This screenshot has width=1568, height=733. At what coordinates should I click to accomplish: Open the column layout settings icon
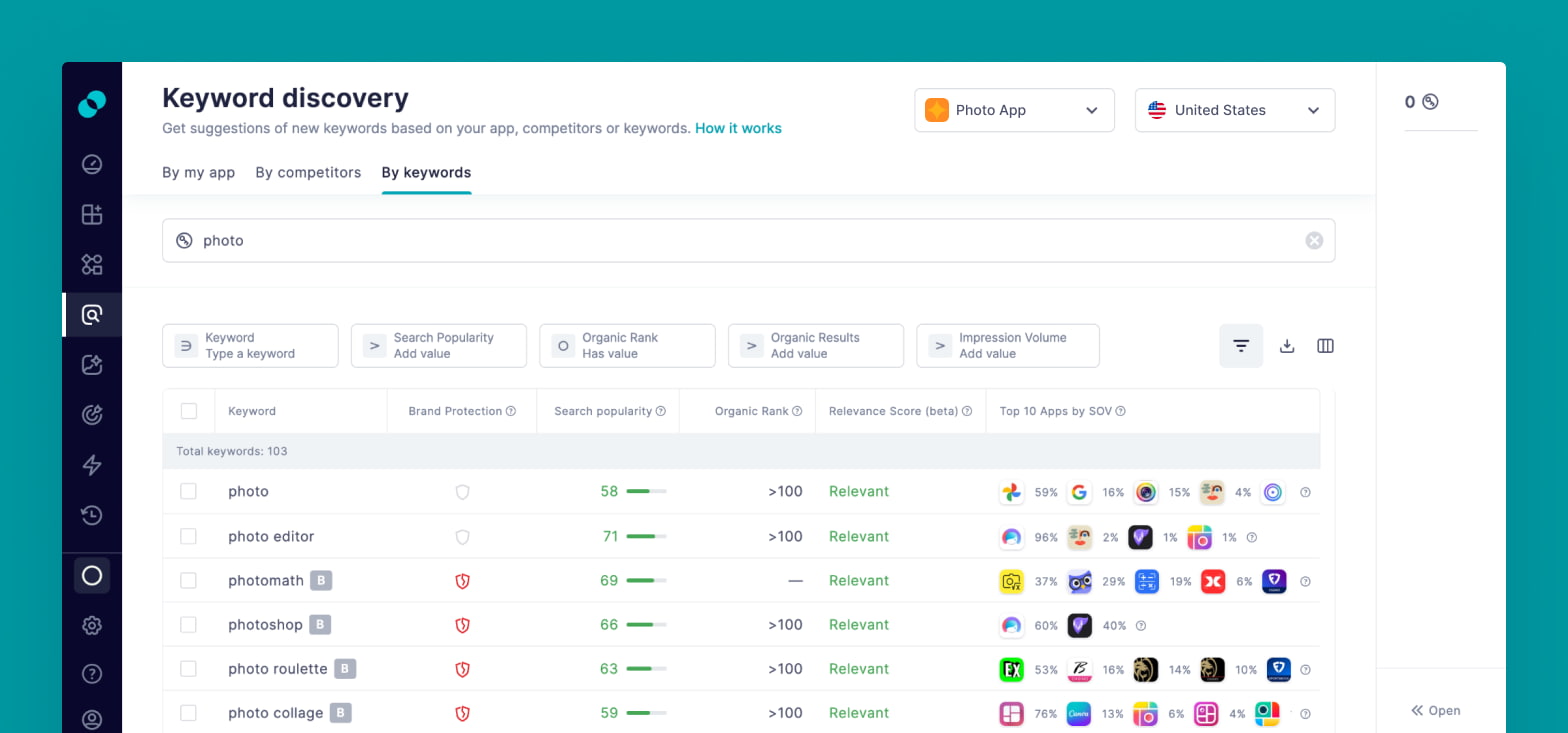(x=1325, y=346)
